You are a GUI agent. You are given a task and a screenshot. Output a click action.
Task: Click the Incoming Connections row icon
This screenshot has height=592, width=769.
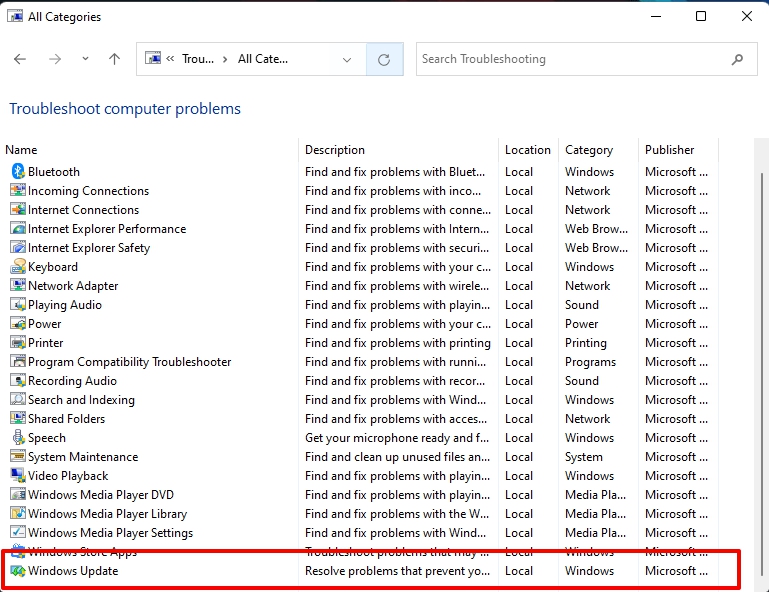point(18,190)
